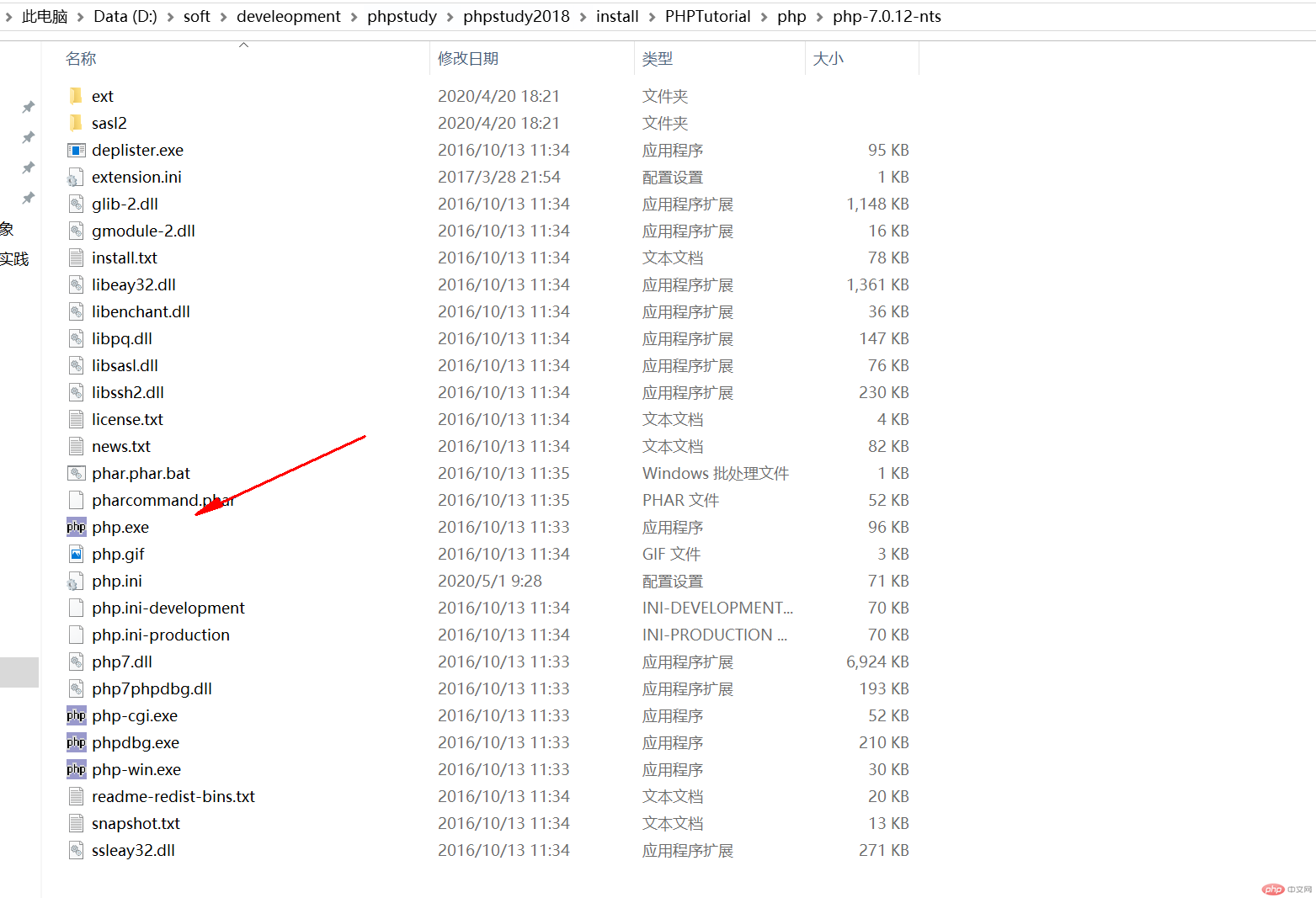Screen dimensions: 1316x898
Task: Click the php-win.exe PHP icon
Action: 76,769
